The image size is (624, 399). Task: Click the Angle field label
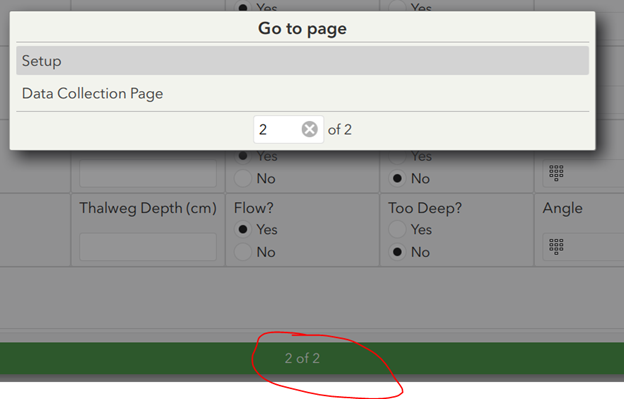[x=562, y=208]
